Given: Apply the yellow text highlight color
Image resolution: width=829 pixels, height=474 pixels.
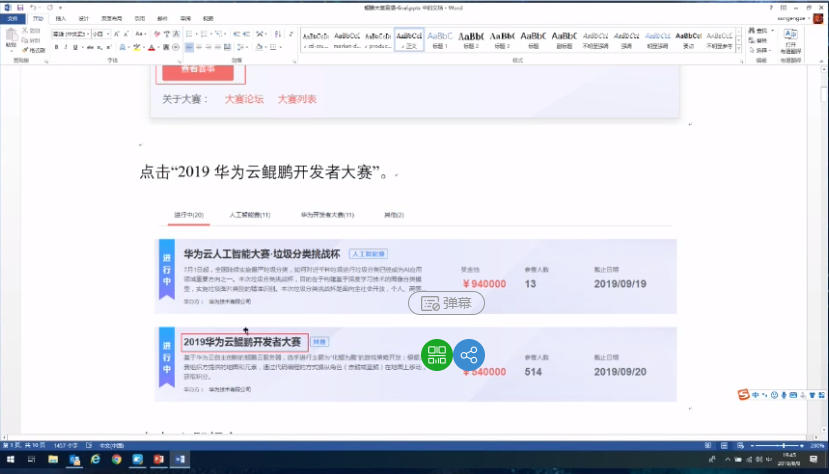Looking at the screenshot, I should [x=137, y=48].
